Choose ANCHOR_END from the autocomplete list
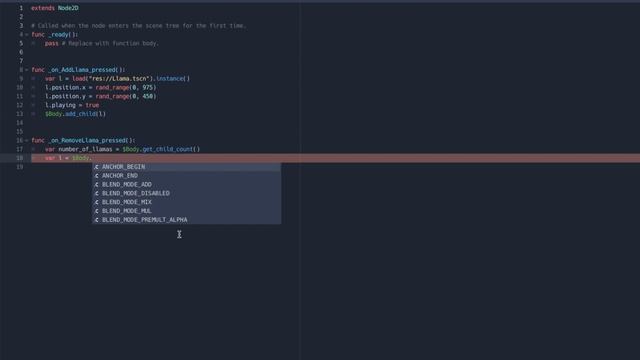 tap(187, 176)
